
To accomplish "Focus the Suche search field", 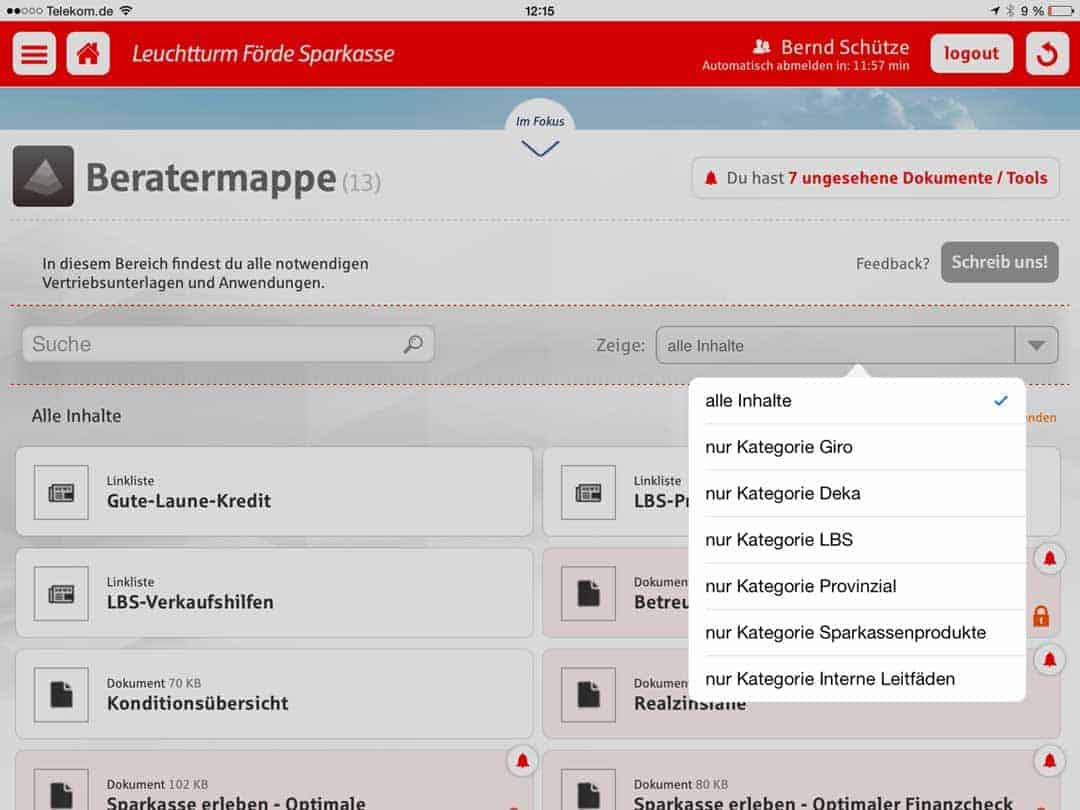I will coord(228,344).
